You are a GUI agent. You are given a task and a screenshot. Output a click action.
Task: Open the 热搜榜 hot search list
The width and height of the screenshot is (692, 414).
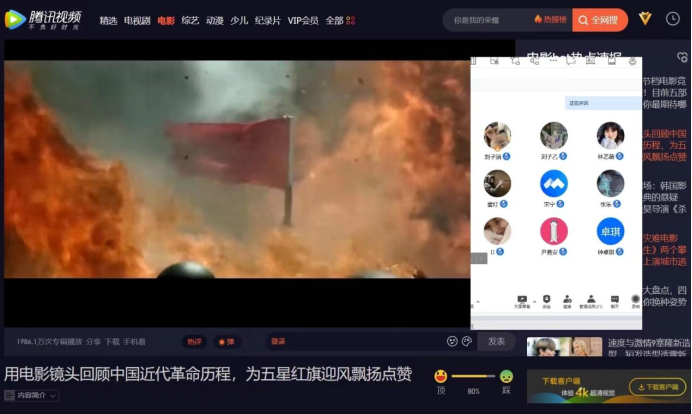pos(550,19)
